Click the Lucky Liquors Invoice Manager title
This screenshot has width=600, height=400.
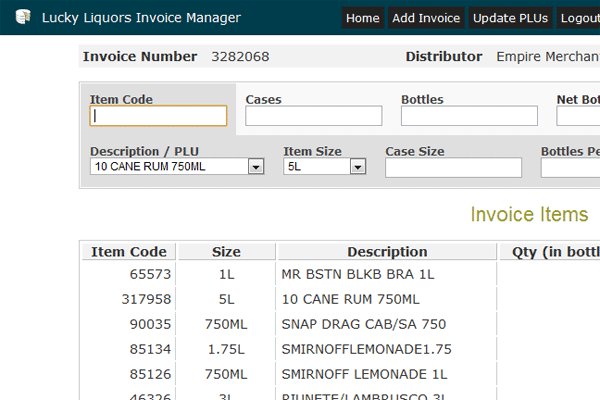click(141, 18)
